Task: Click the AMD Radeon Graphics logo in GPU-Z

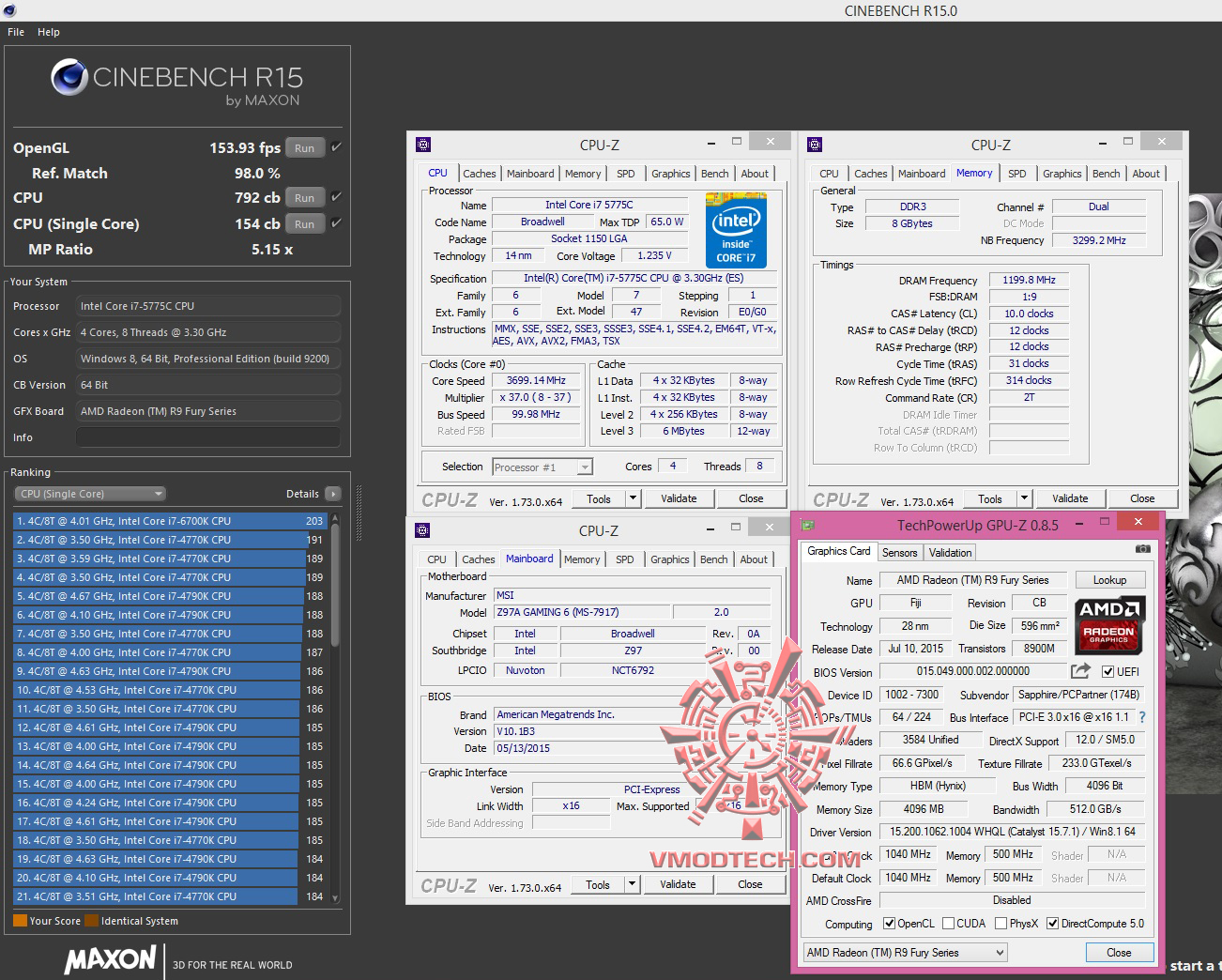Action: coord(1108,624)
